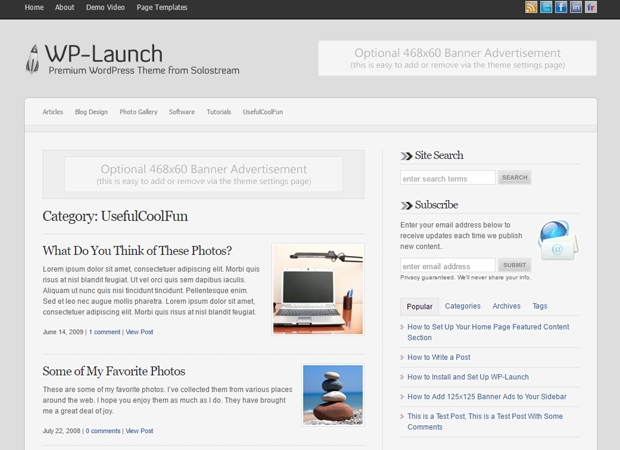The height and width of the screenshot is (450, 620).
Task: Click View Post for July 22, 2008 post
Action: click(x=139, y=431)
